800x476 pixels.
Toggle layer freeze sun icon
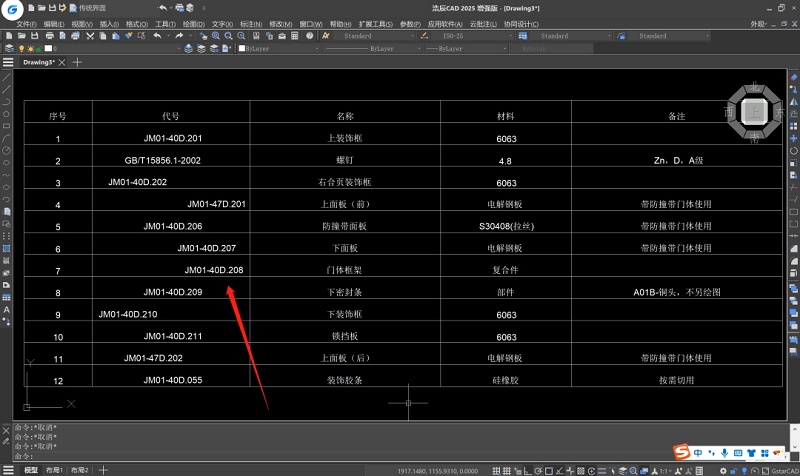[31, 48]
